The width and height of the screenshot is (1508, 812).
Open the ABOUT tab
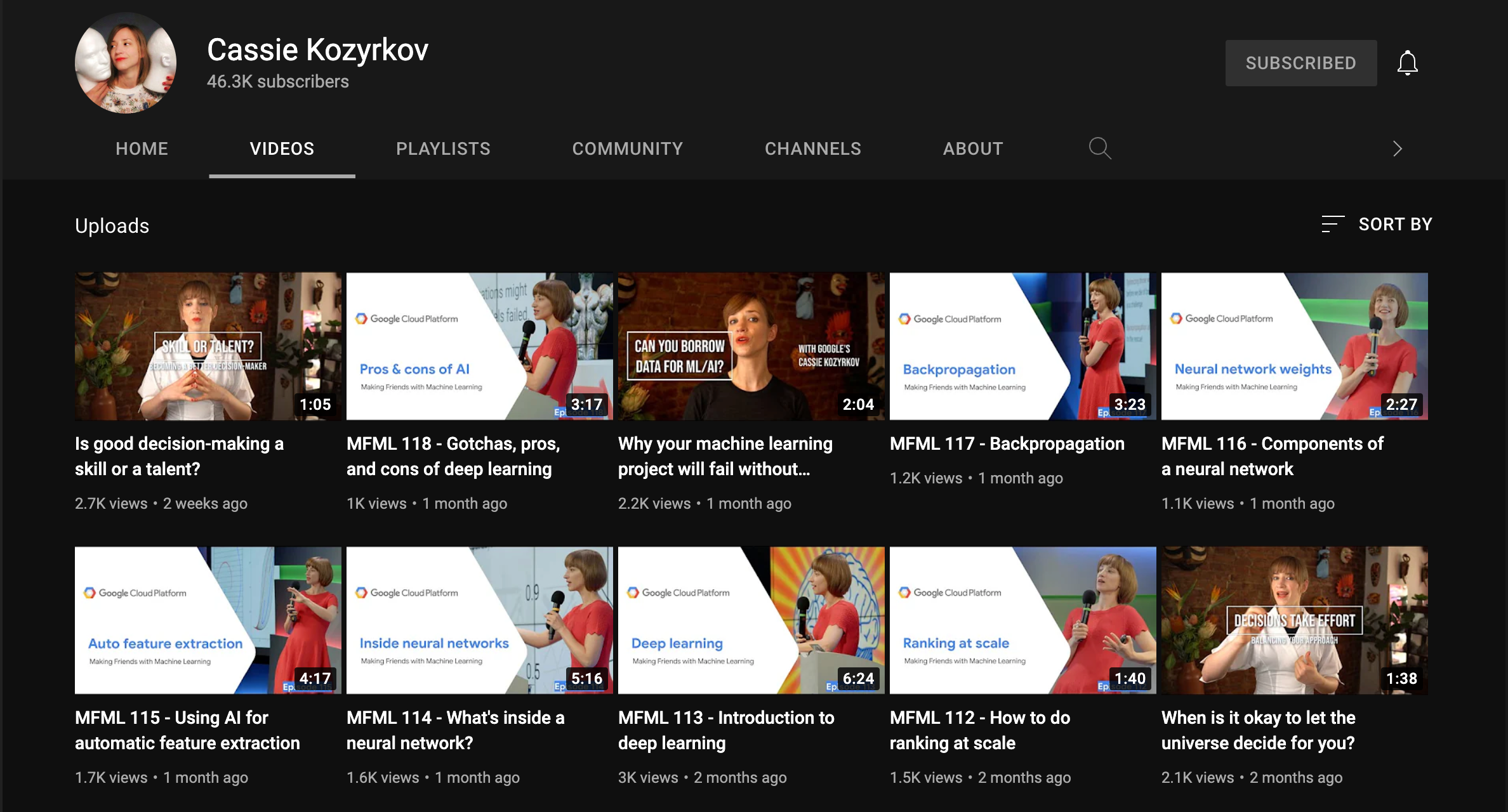972,148
